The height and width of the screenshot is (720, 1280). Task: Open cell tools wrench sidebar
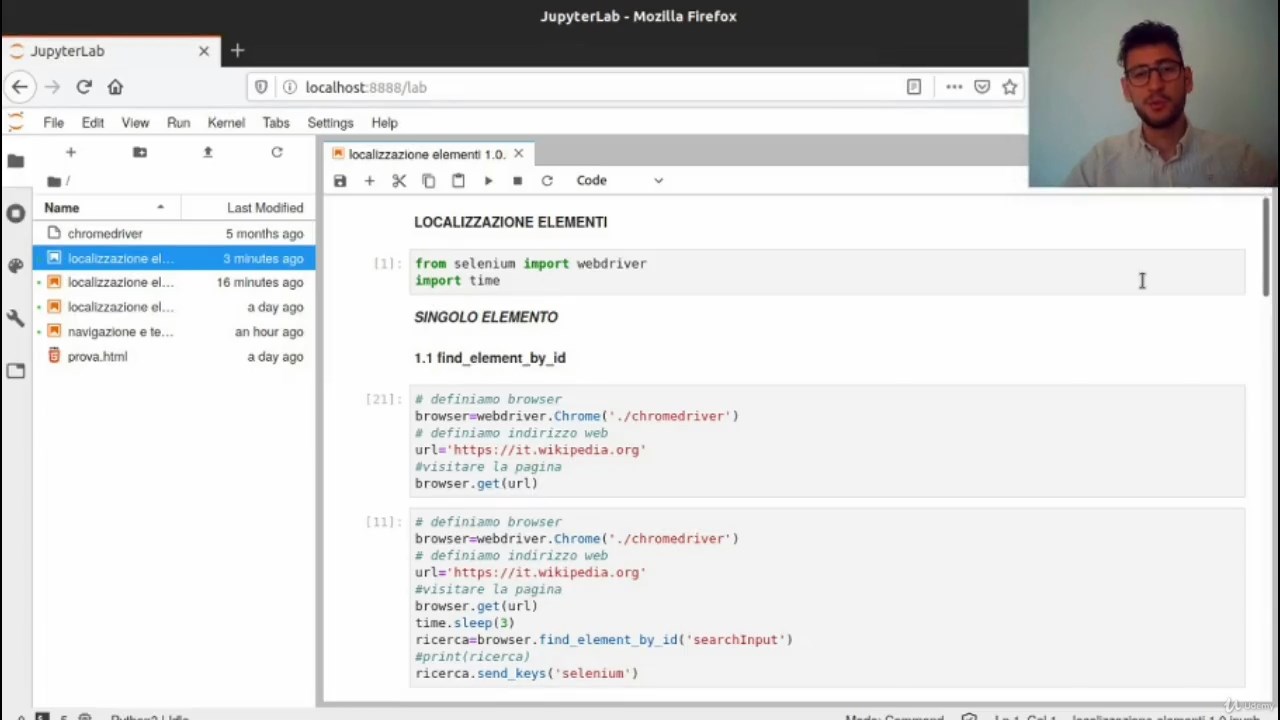point(15,318)
